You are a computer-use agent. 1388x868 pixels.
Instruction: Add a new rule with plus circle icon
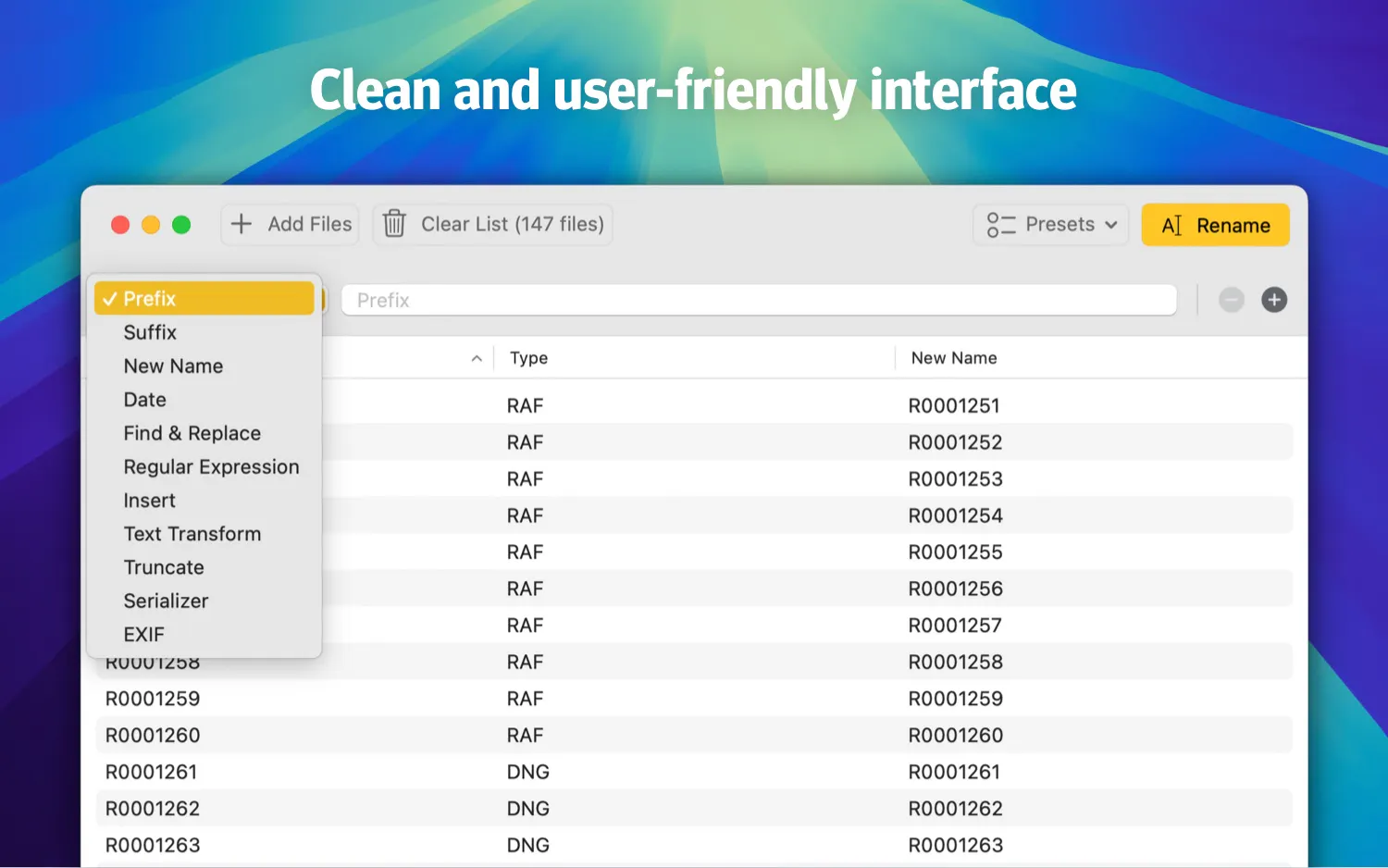pos(1274,300)
